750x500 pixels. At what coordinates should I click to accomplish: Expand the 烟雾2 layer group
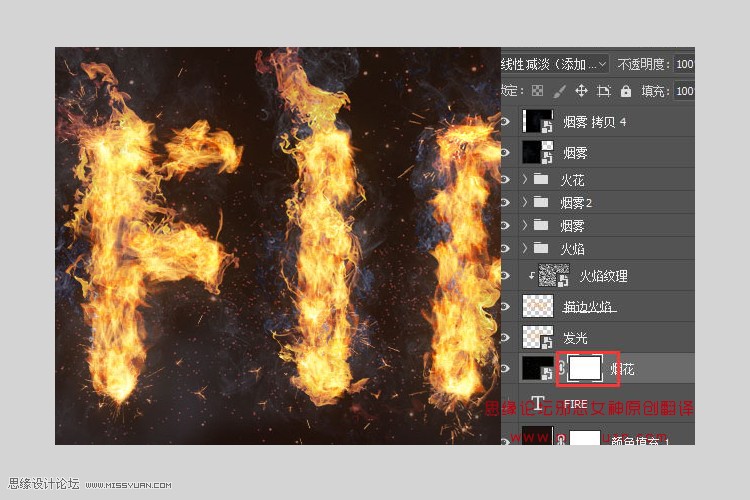point(525,202)
